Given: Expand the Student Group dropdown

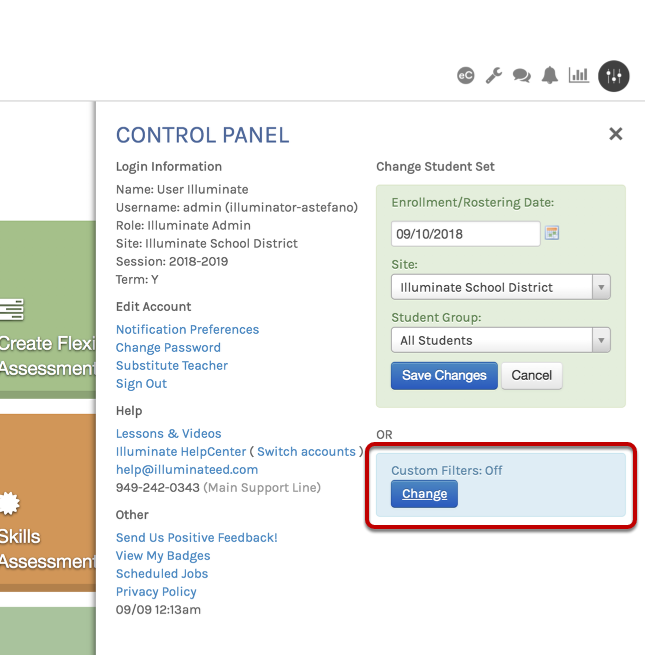Looking at the screenshot, I should point(500,340).
